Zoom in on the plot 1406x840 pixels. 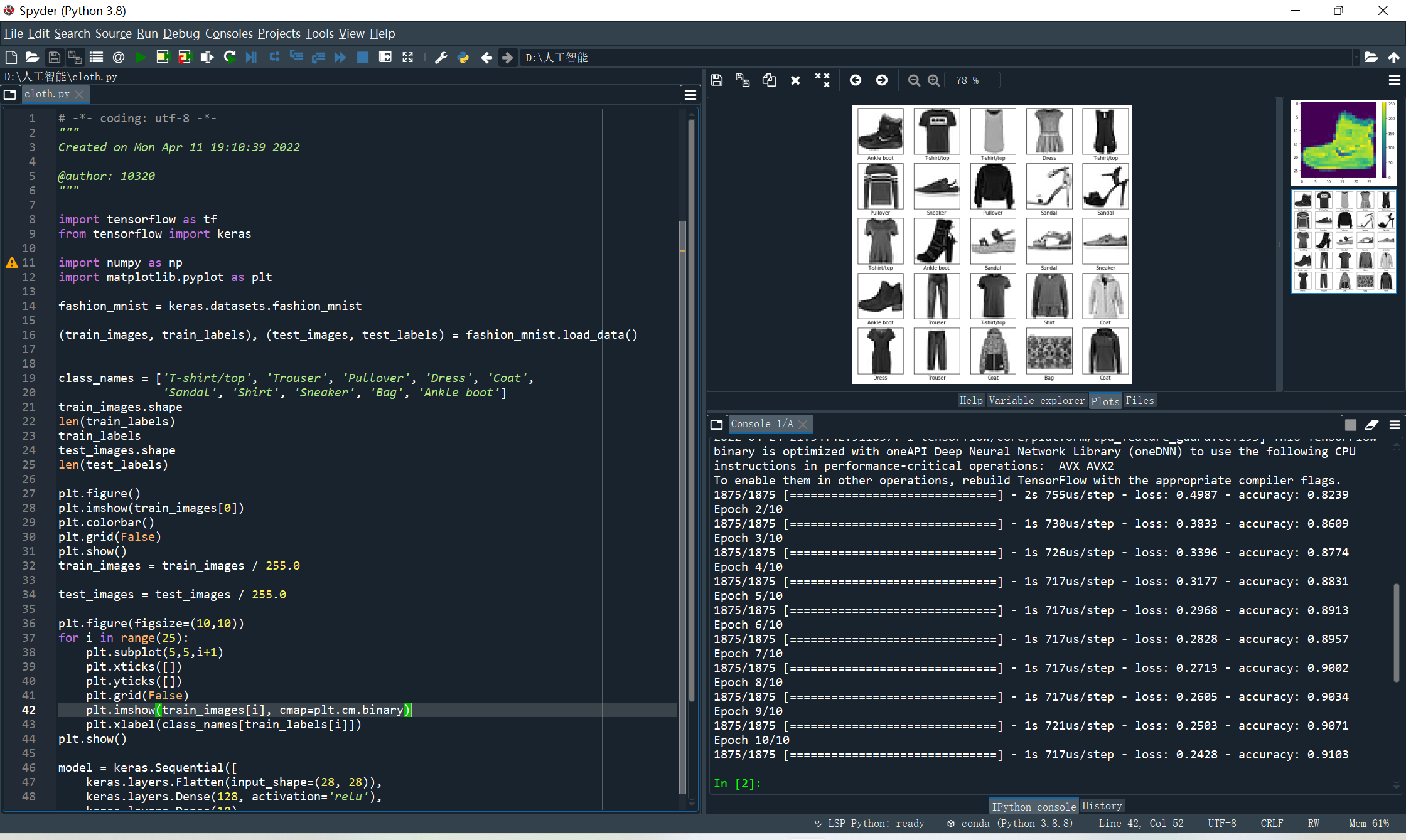tap(934, 80)
